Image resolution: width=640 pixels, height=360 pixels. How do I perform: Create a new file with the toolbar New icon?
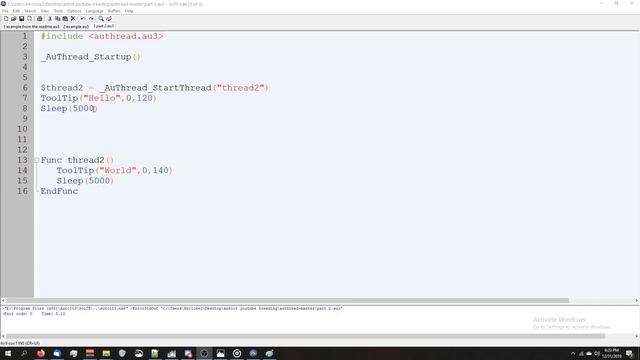click(x=6, y=19)
